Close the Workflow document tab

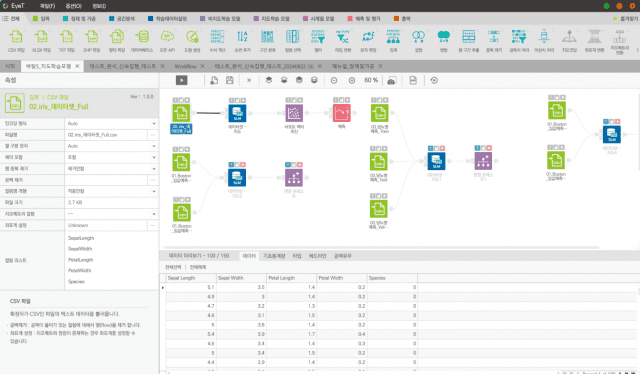pyautogui.click(x=202, y=66)
